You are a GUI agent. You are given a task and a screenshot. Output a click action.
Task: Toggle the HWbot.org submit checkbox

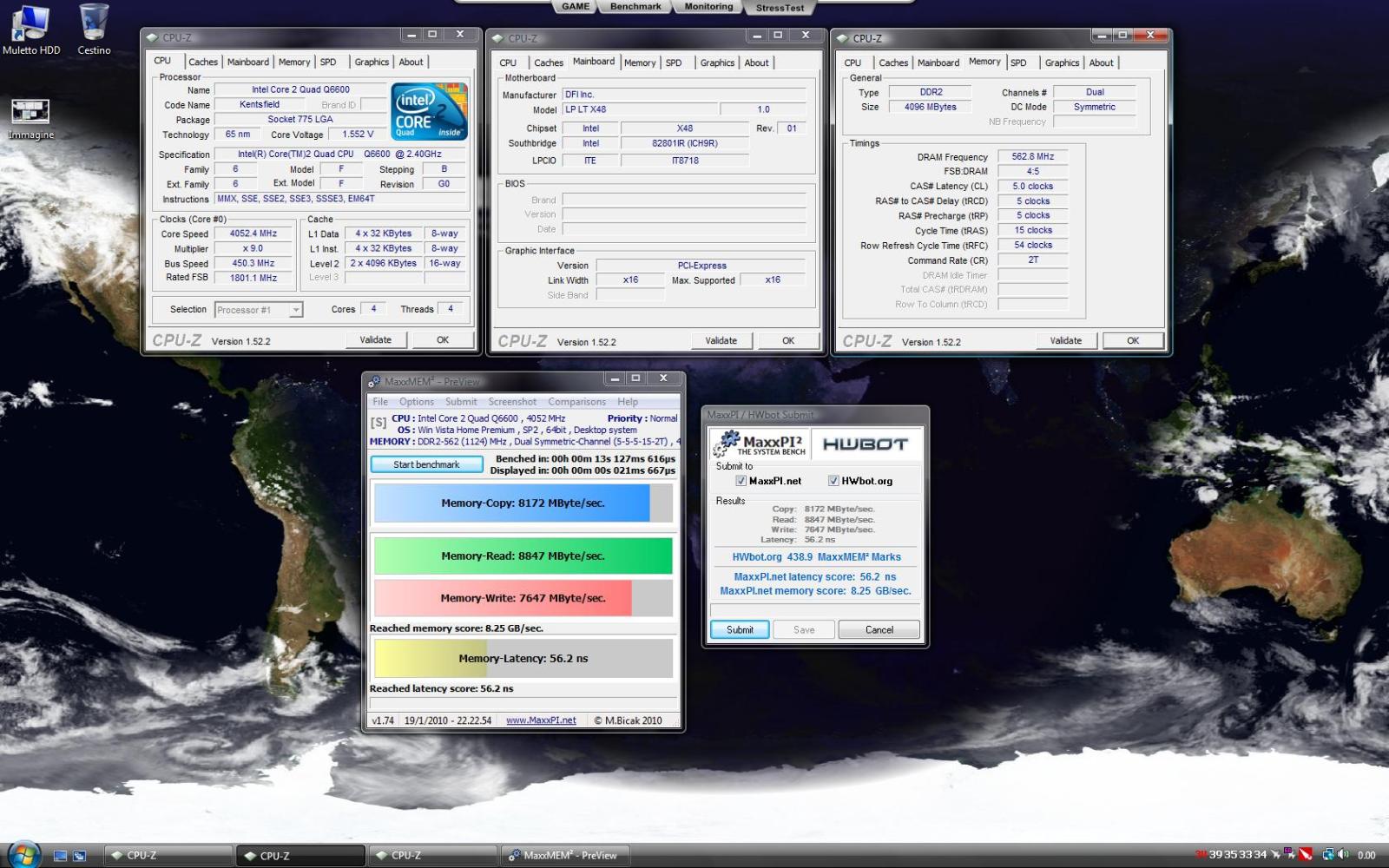[x=833, y=481]
